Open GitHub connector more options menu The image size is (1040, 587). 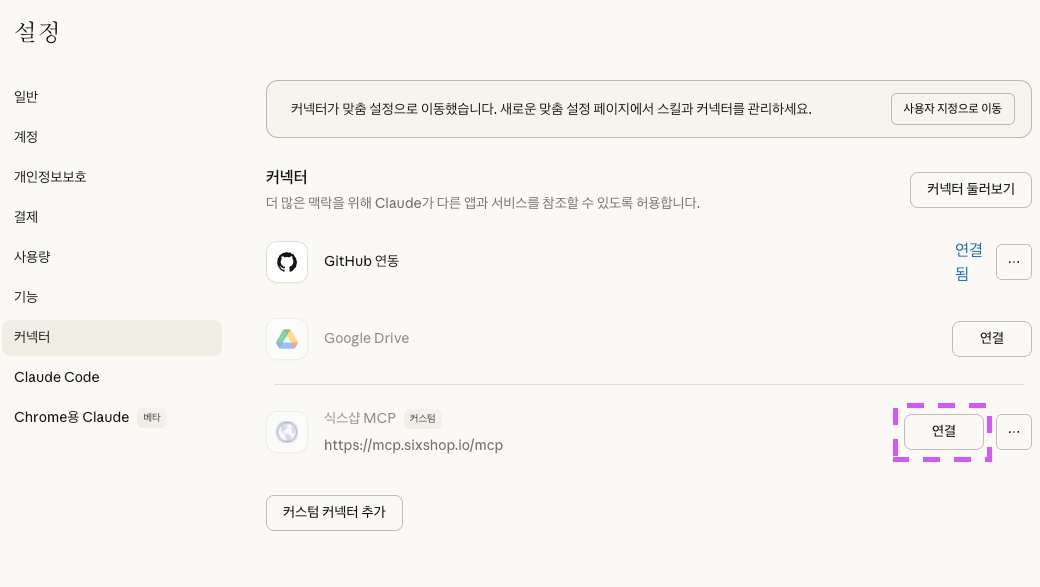[1013, 262]
